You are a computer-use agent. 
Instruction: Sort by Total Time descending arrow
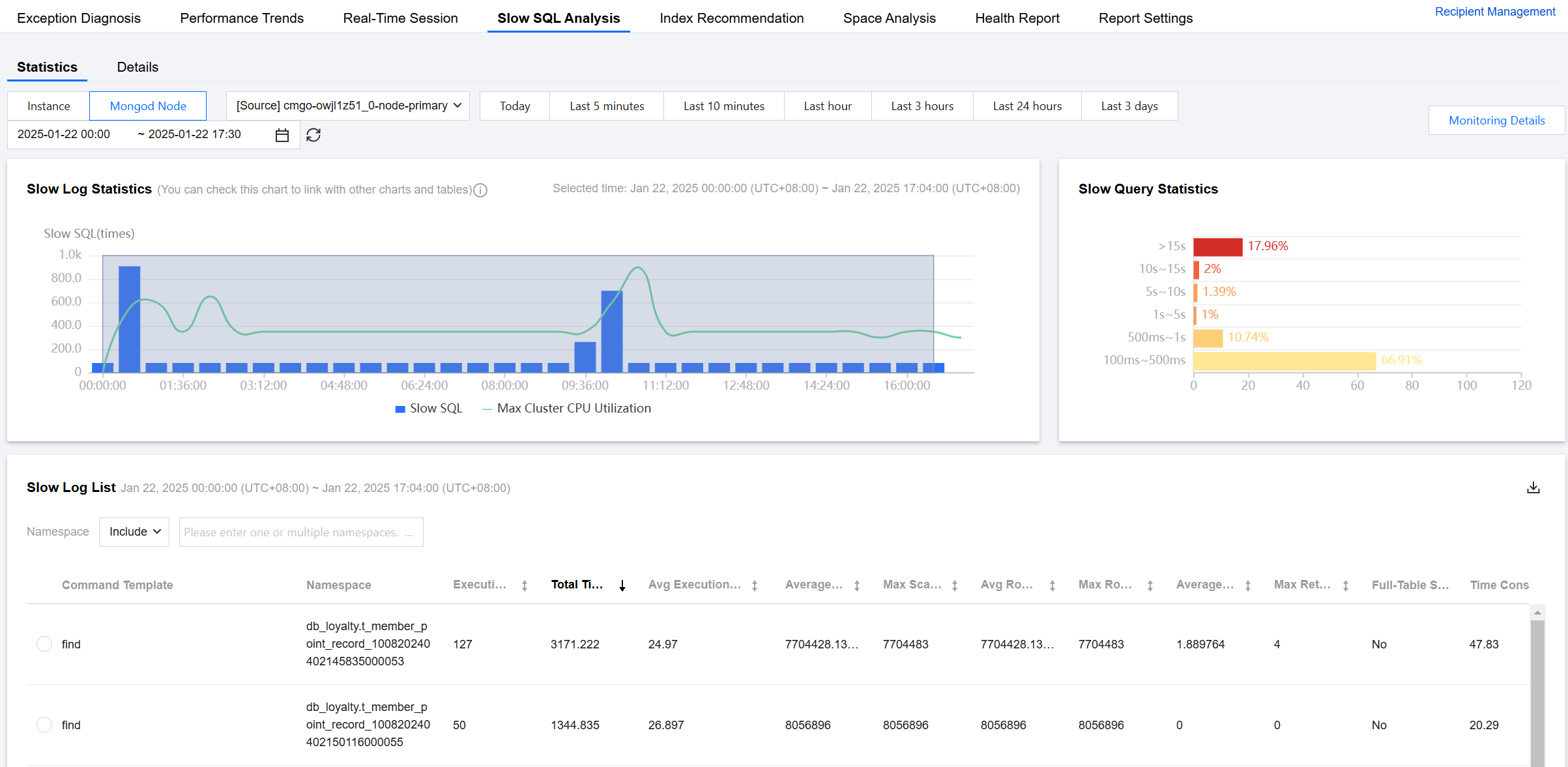[622, 586]
